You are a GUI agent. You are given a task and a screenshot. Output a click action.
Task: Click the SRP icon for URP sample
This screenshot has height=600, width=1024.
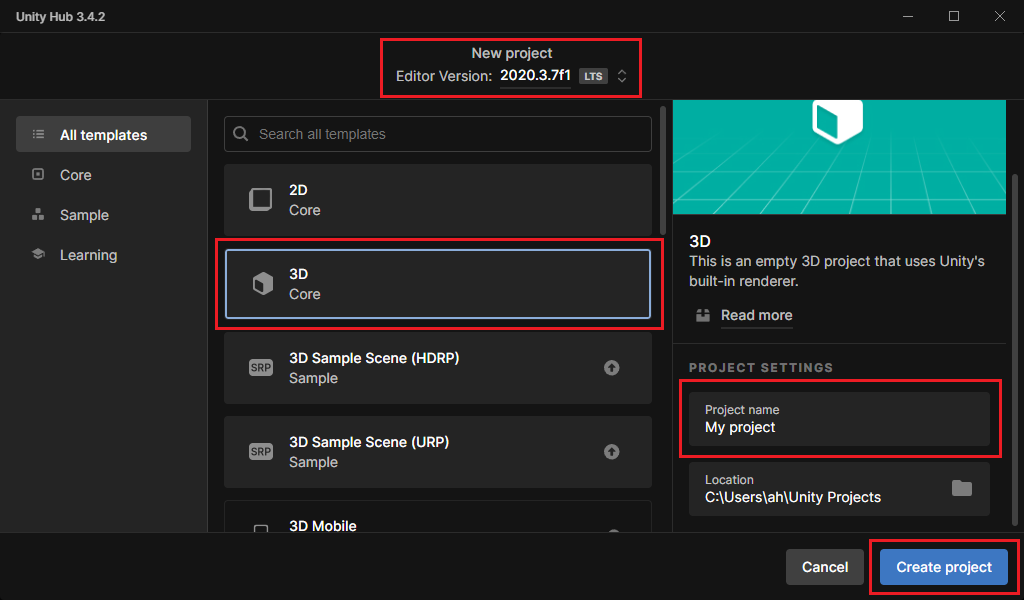coord(261,452)
